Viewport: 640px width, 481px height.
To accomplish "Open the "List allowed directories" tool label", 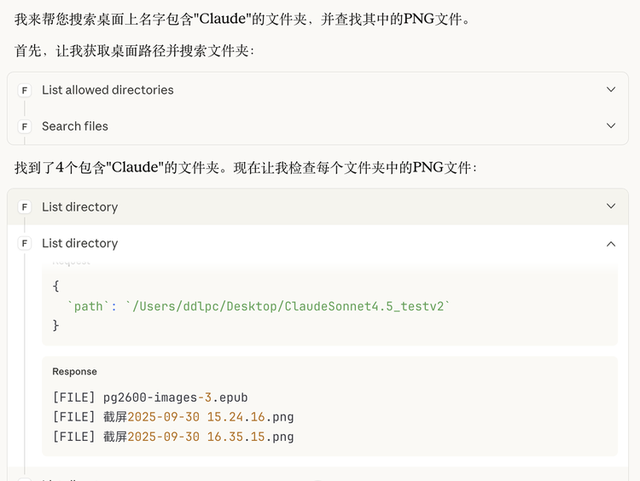I will click(x=108, y=90).
